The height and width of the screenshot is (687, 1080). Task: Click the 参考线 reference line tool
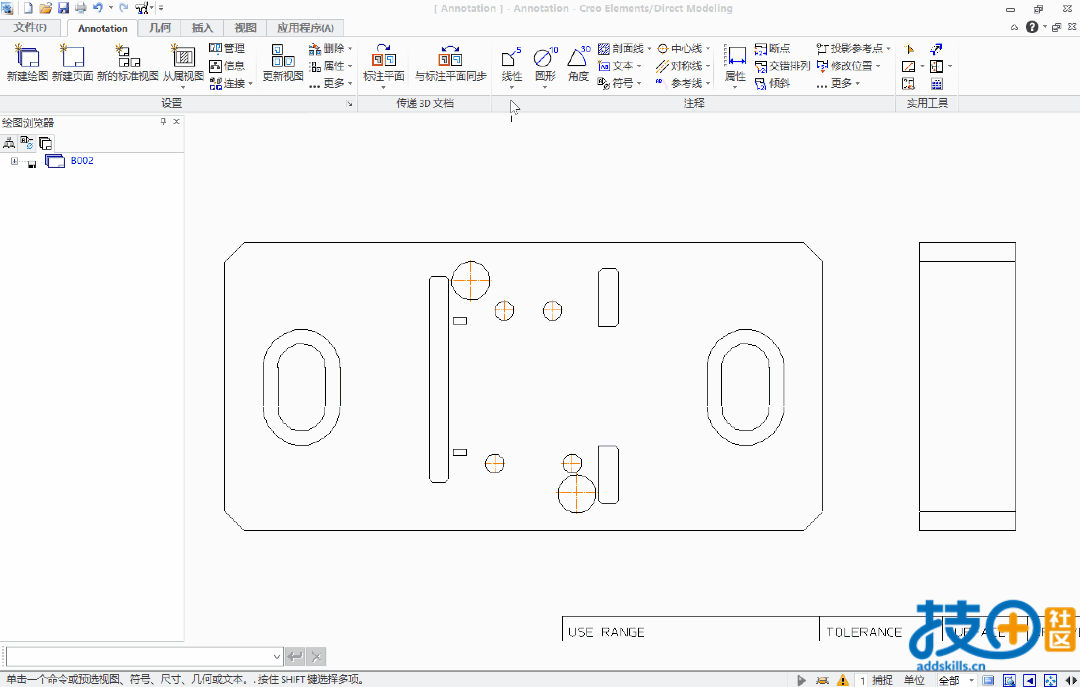679,83
